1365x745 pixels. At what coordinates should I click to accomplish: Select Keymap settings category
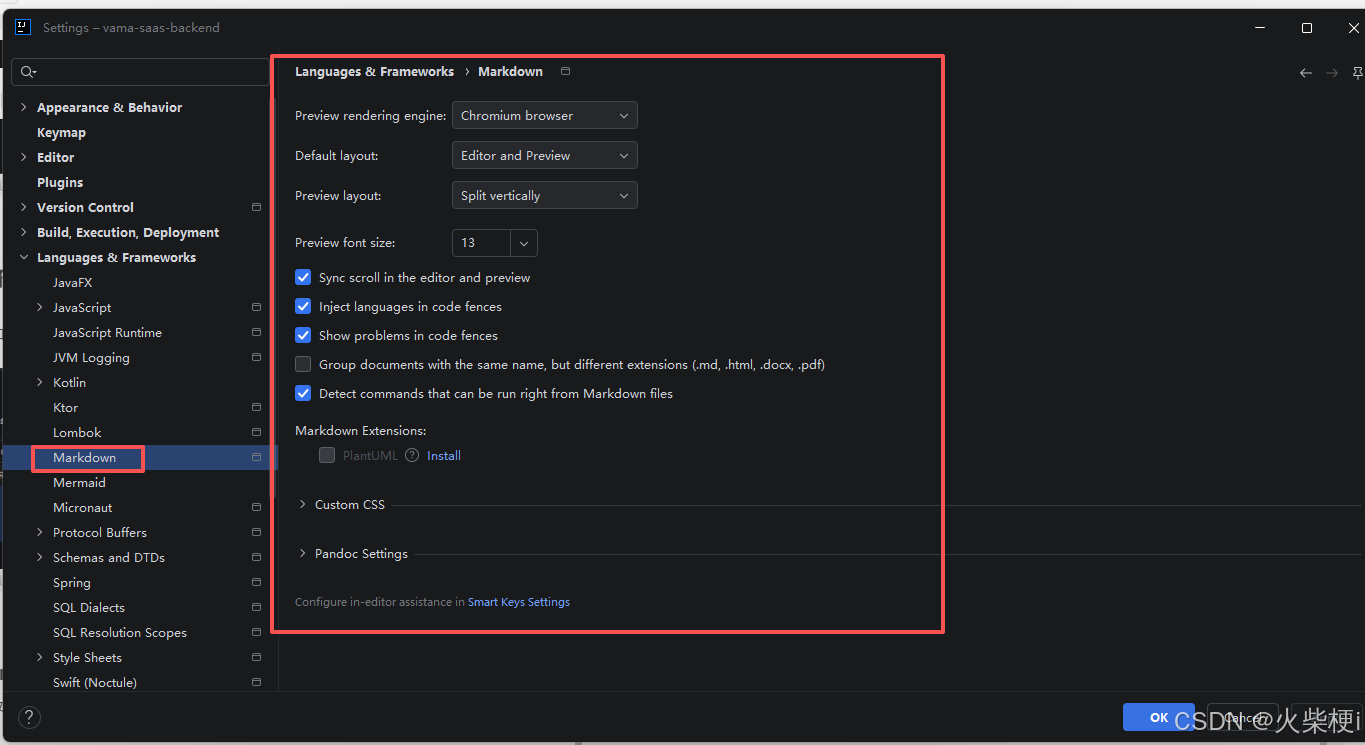click(x=61, y=132)
